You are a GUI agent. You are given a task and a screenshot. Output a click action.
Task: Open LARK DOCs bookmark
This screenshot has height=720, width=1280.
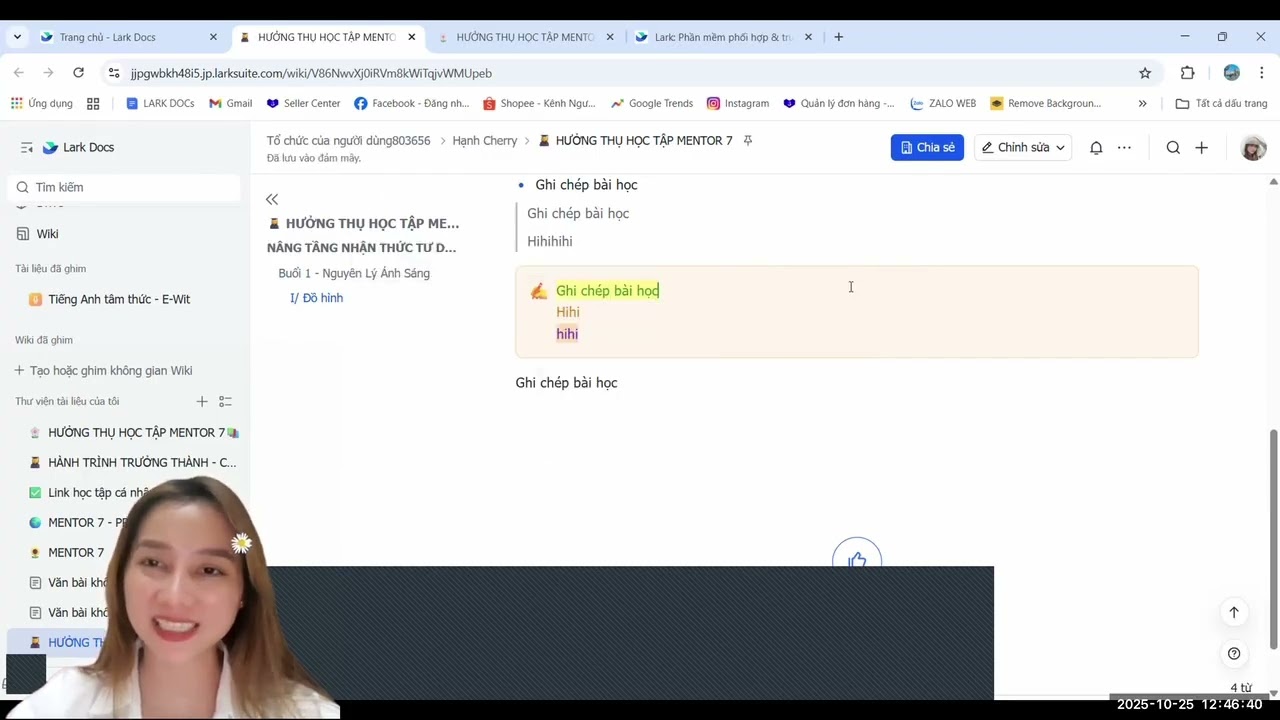[160, 103]
